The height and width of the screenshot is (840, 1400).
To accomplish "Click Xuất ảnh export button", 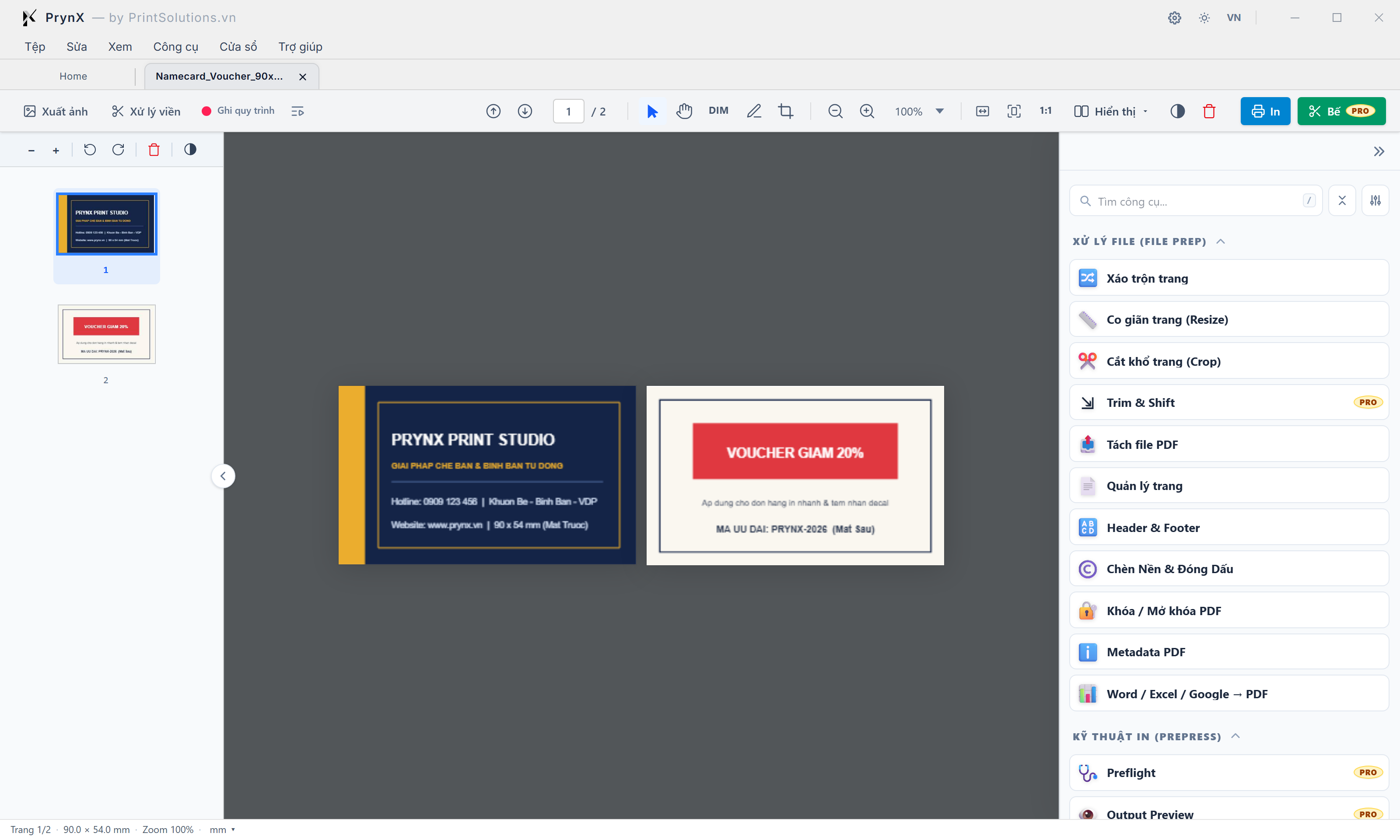I will pyautogui.click(x=56, y=112).
